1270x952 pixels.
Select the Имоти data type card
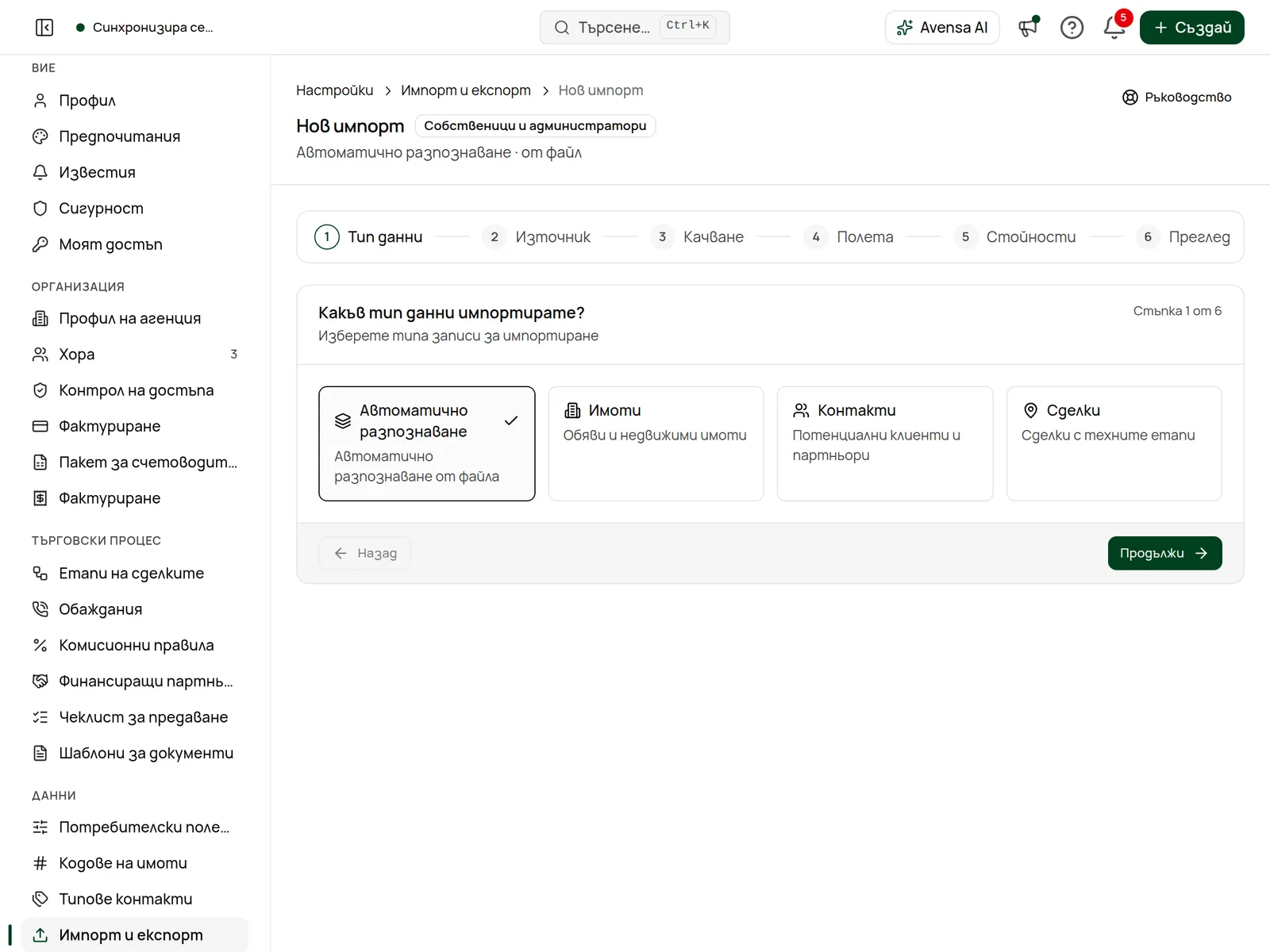(x=656, y=443)
